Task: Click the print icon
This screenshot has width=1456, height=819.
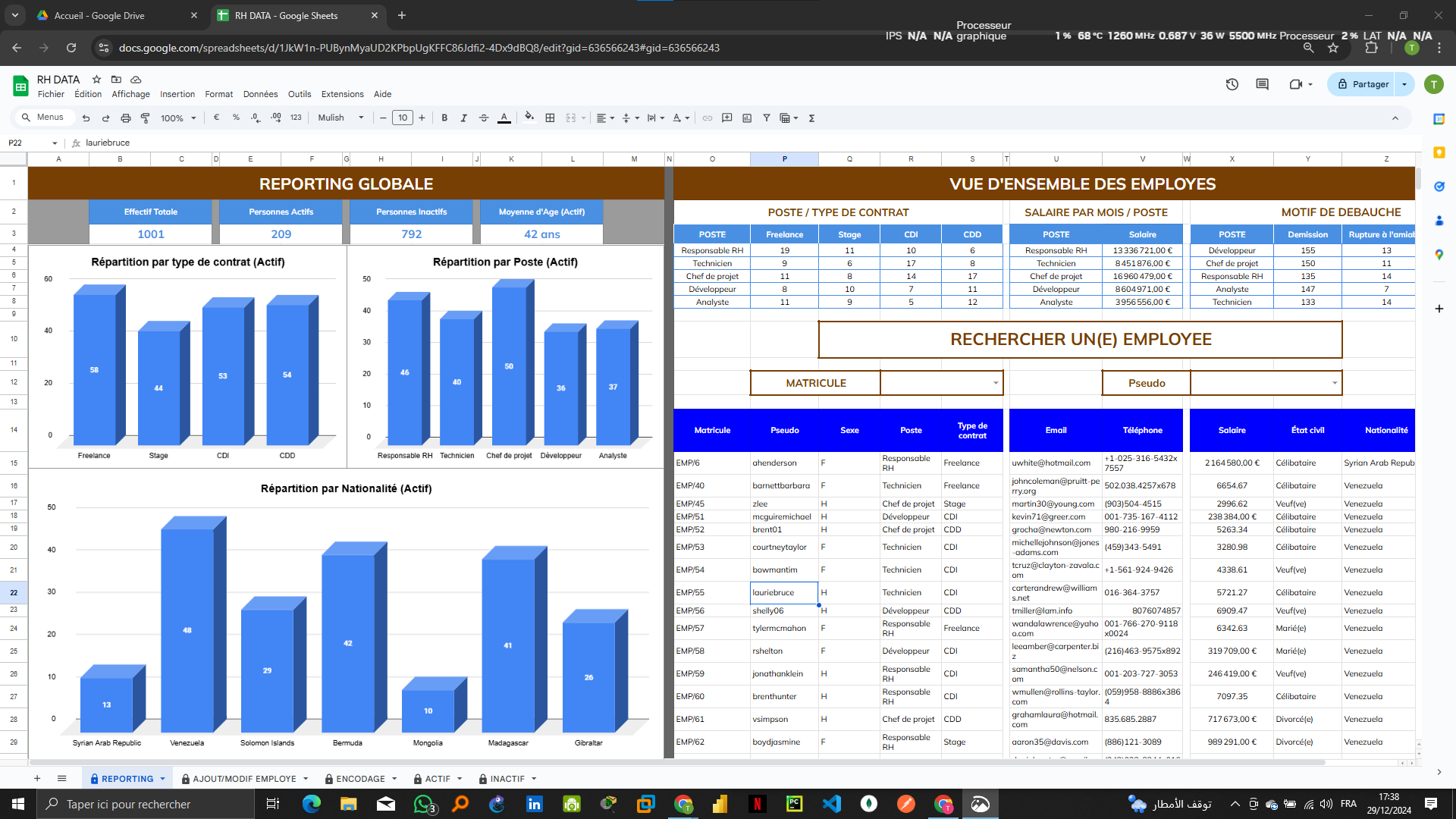Action: point(126,118)
